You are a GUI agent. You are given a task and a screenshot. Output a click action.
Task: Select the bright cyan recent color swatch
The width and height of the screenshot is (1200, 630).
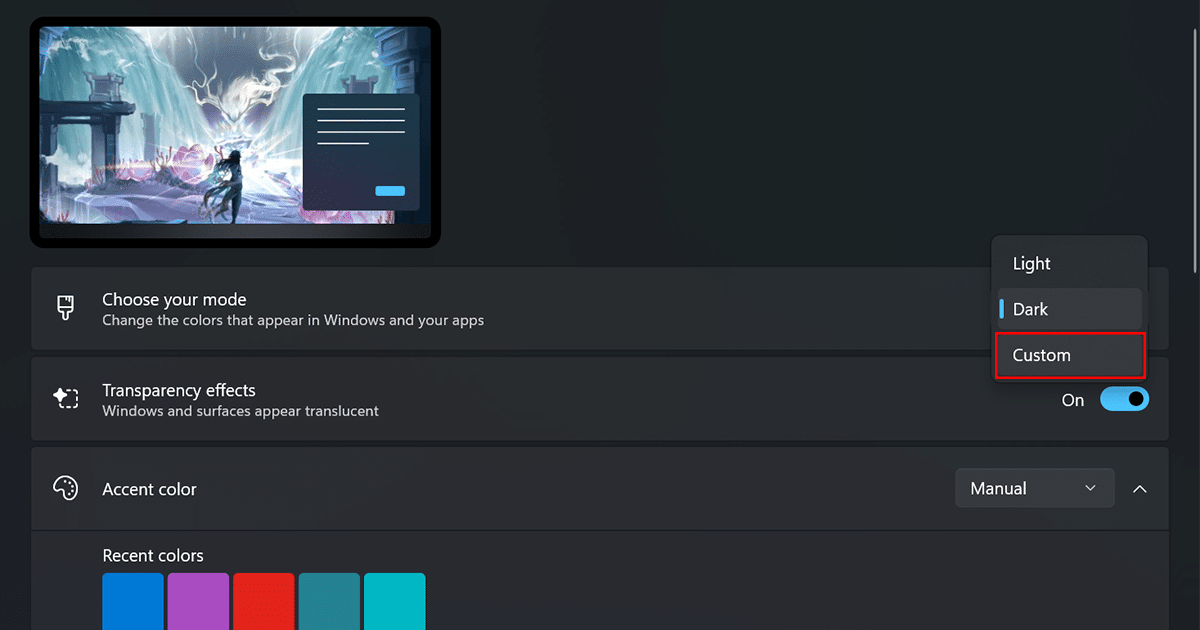click(394, 600)
